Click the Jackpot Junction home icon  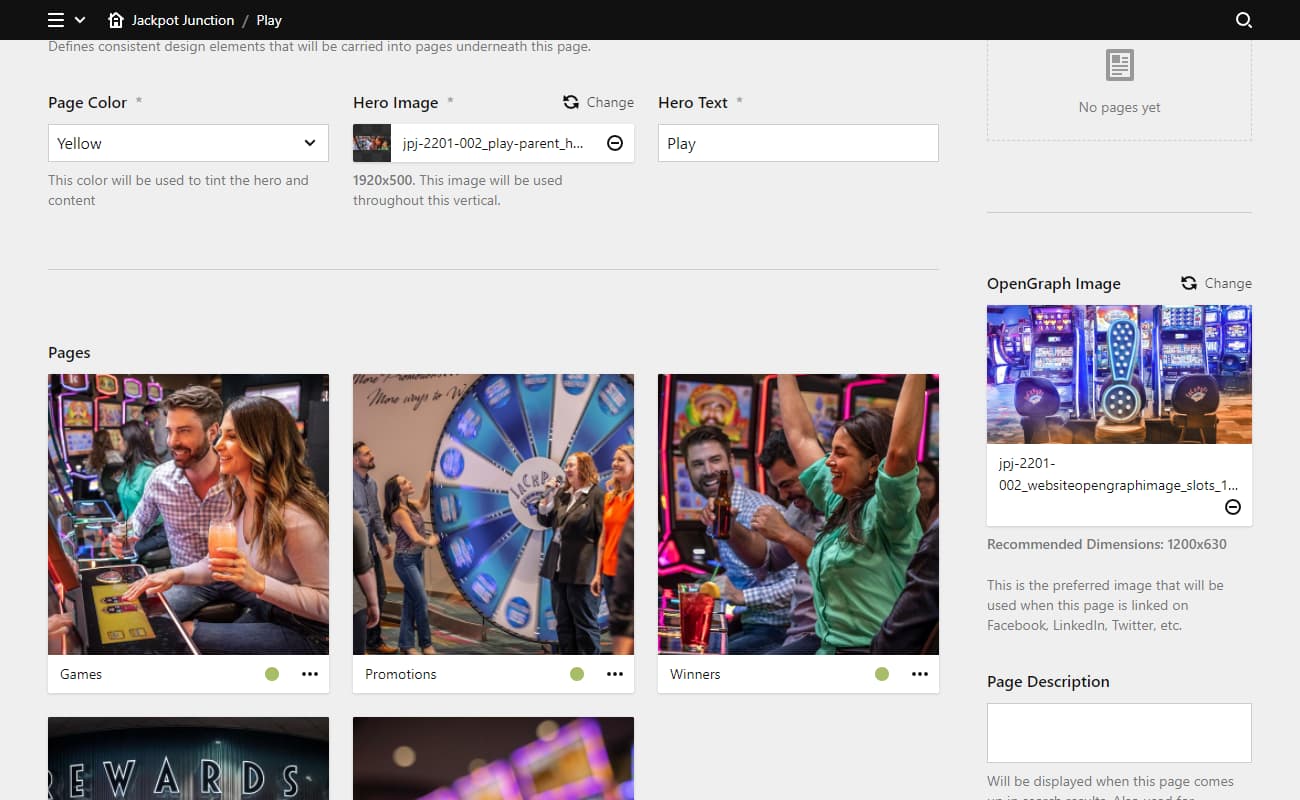116,20
